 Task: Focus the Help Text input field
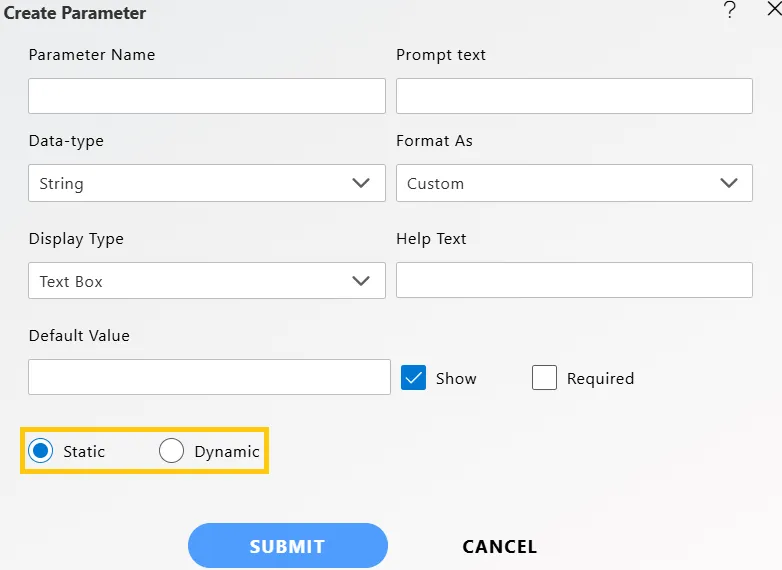(574, 280)
